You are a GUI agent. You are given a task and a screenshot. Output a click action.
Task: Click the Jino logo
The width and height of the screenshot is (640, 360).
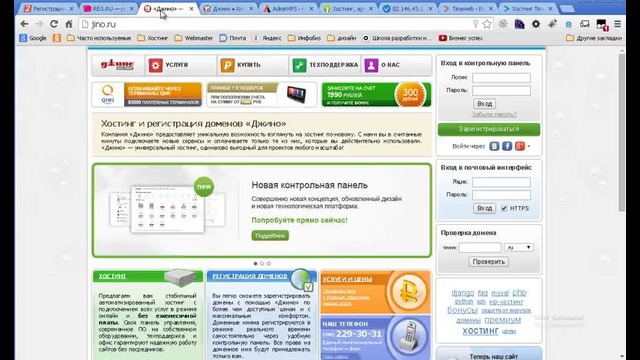tap(117, 65)
